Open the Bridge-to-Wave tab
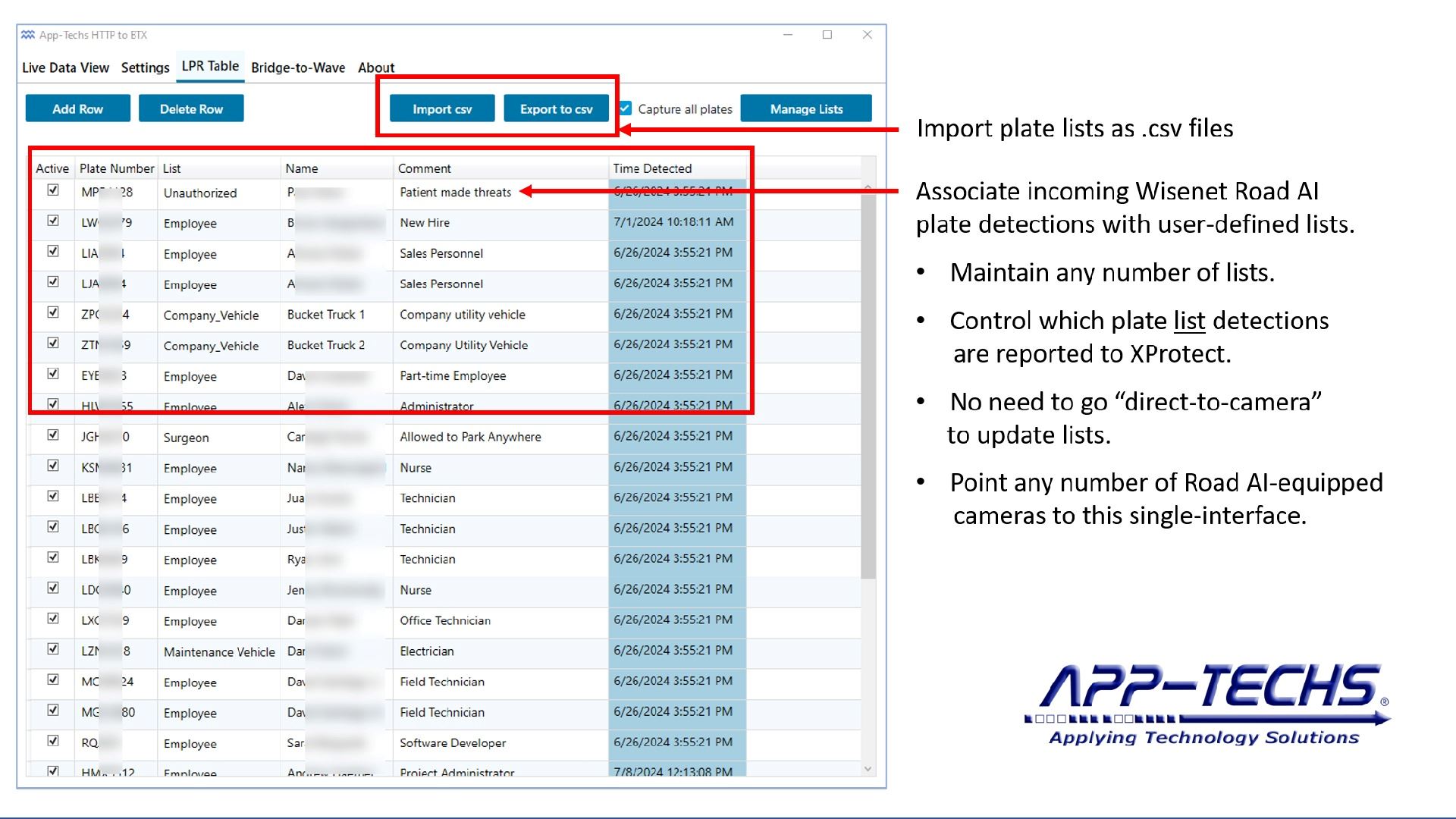 (298, 67)
